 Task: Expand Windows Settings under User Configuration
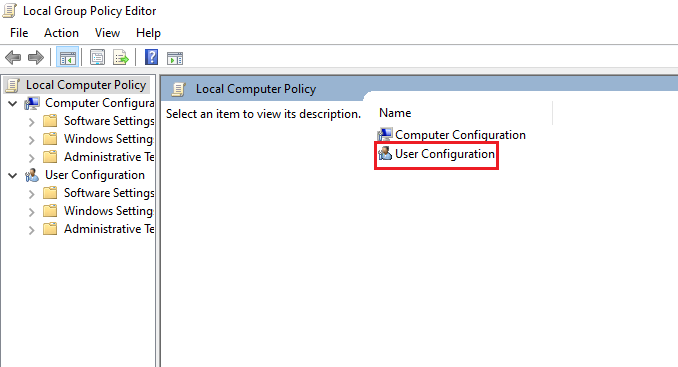[32, 211]
